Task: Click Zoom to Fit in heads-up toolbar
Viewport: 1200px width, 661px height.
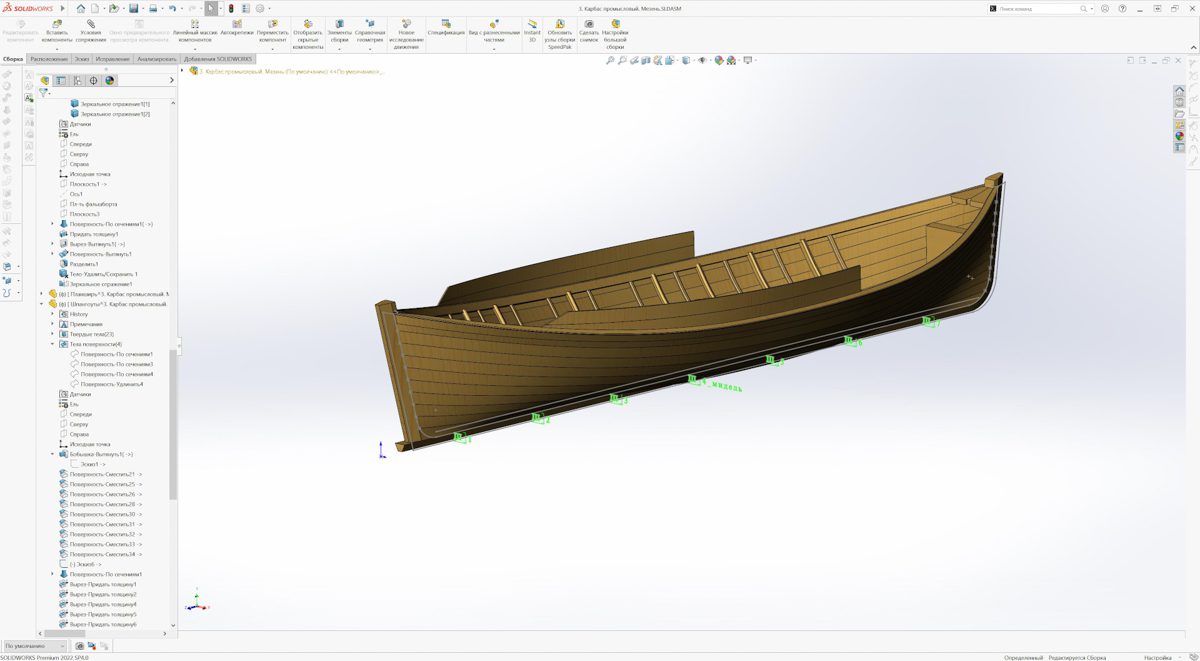Action: (x=610, y=61)
